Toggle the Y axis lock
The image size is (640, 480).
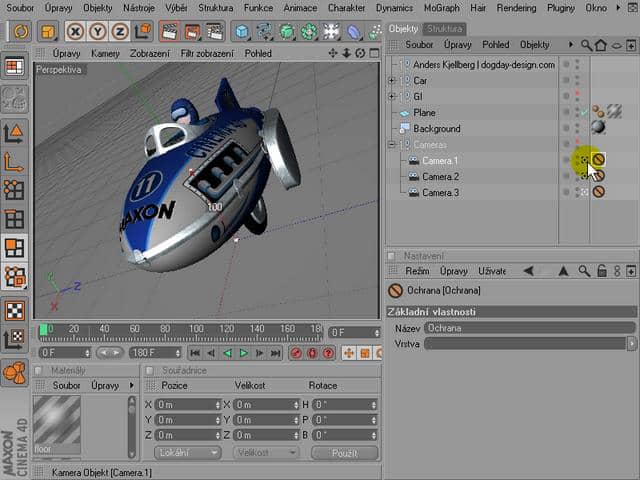click(x=98, y=31)
